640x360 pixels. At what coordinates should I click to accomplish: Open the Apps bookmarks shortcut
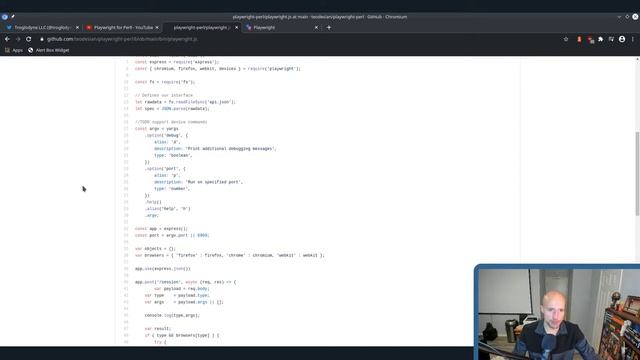14,50
